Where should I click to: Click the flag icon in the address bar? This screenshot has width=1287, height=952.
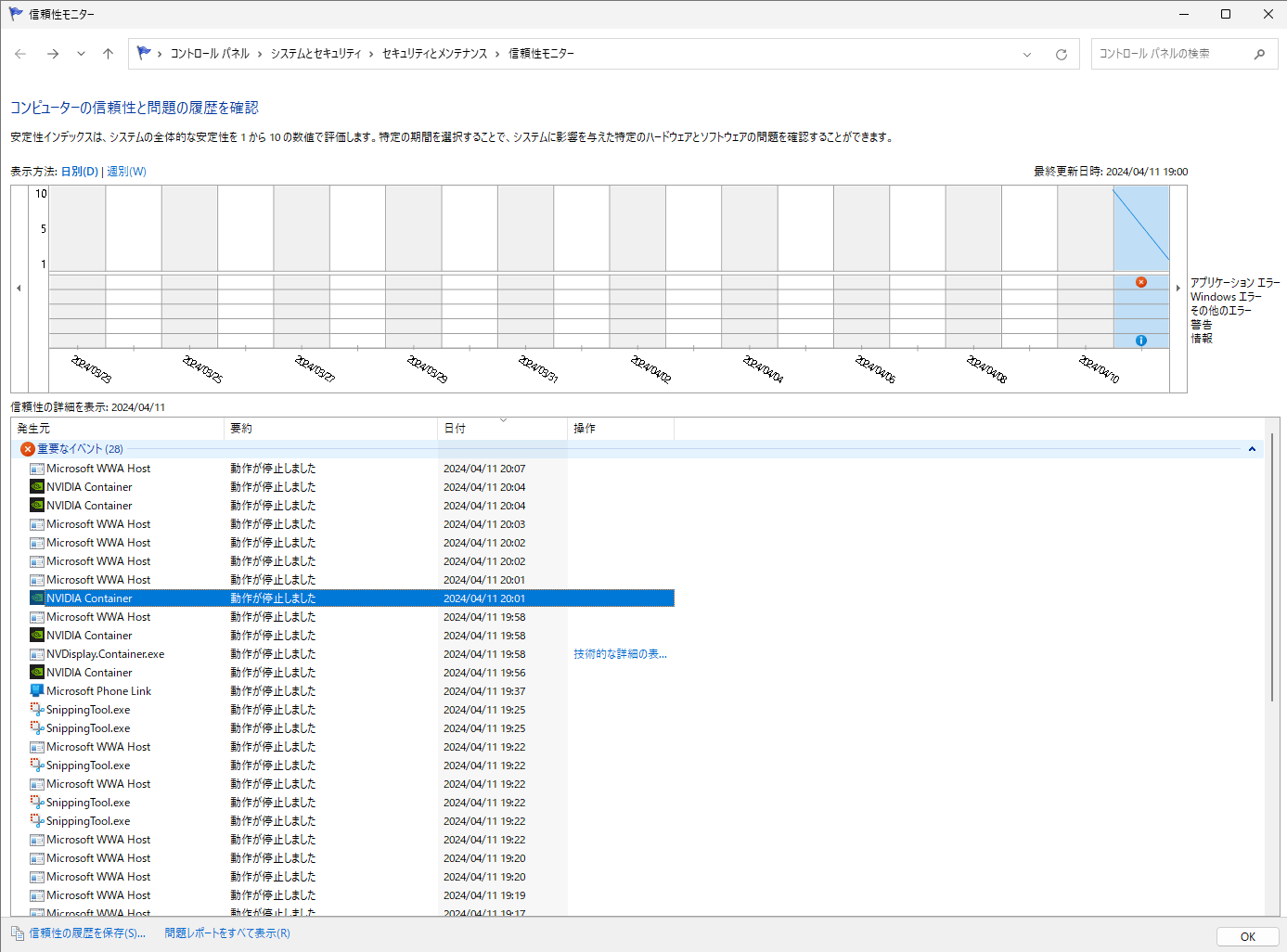[x=144, y=54]
